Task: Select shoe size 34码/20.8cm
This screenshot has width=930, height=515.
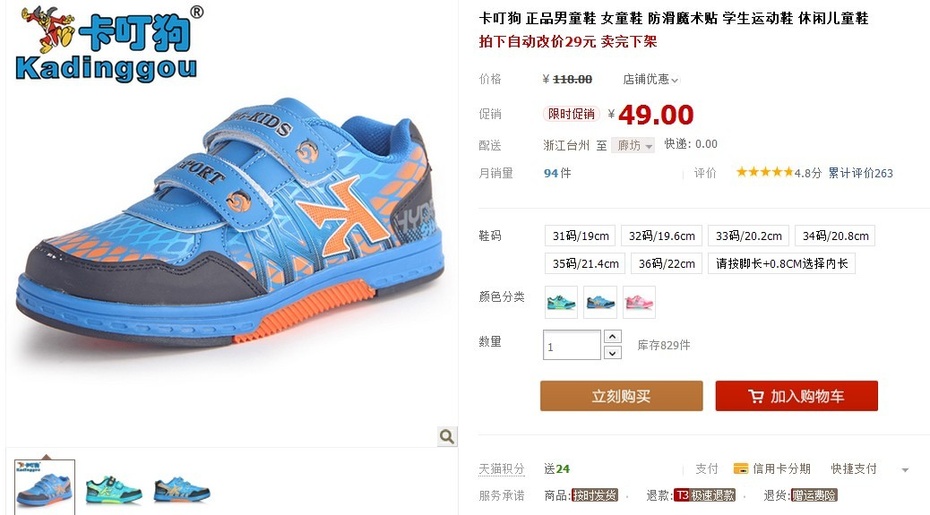Action: pyautogui.click(x=835, y=236)
